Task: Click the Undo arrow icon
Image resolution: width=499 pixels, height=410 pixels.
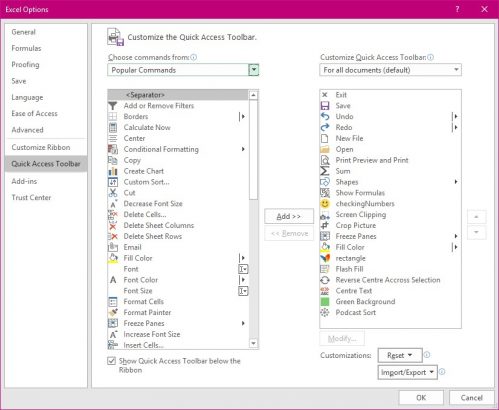Action: [325, 116]
